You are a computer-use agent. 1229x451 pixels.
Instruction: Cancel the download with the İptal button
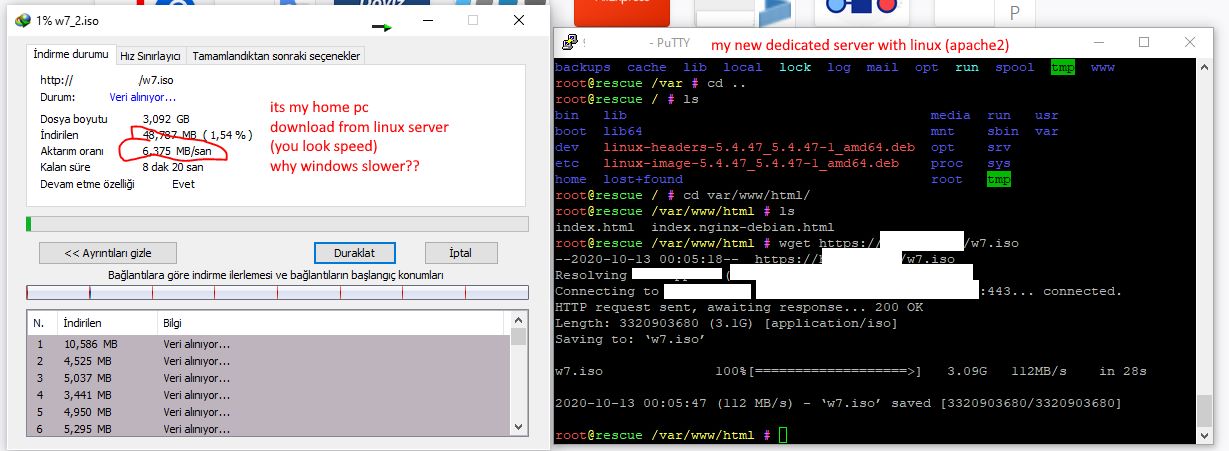[461, 253]
